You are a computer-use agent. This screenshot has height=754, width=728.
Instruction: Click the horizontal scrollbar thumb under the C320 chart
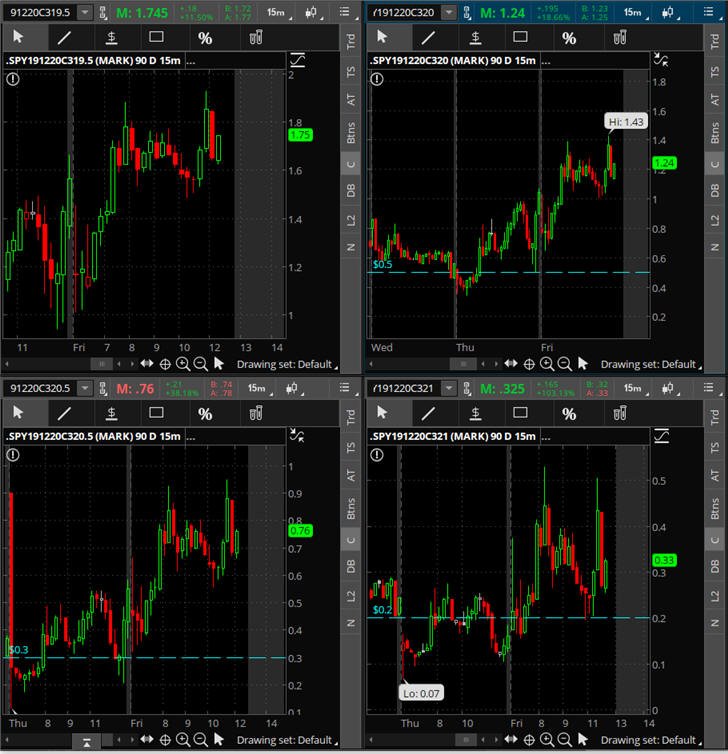pos(463,364)
